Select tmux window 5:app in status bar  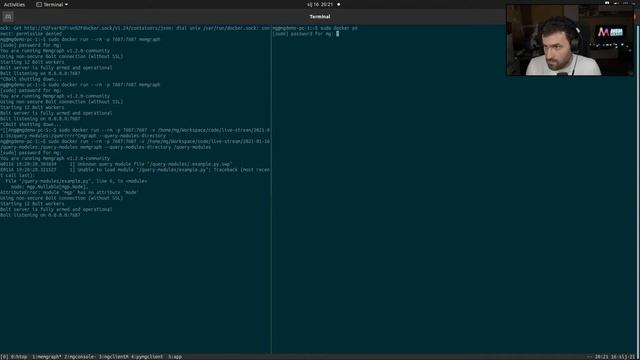pyautogui.click(x=175, y=357)
